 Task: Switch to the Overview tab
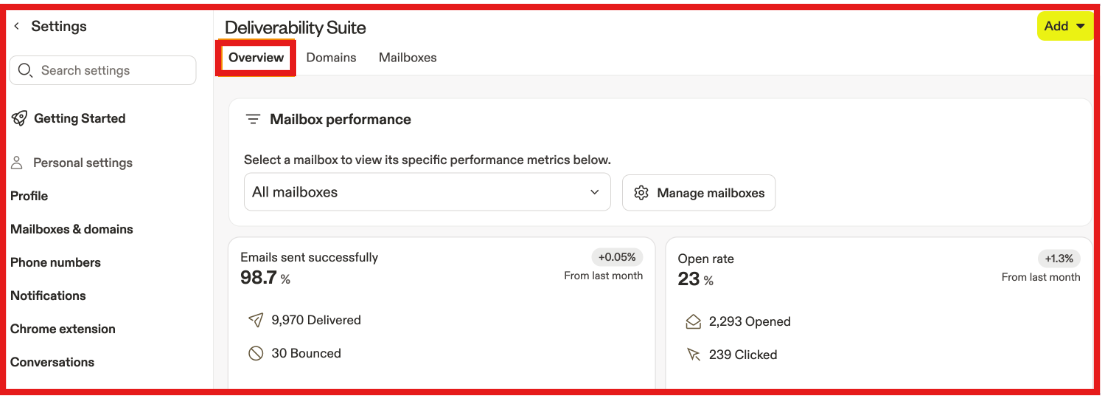256,58
